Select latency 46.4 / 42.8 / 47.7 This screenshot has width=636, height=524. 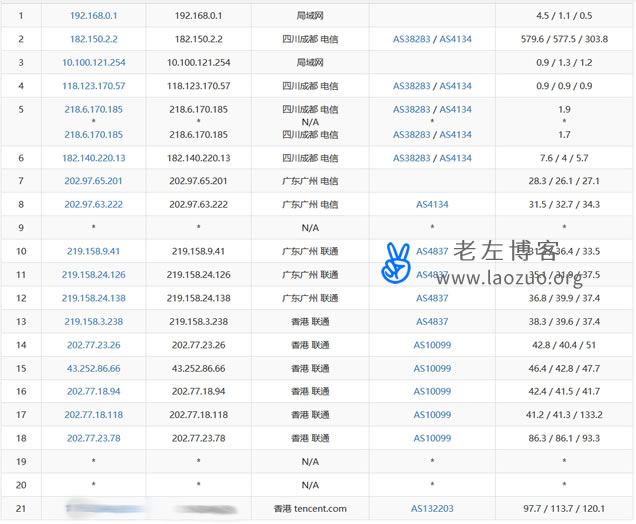click(x=564, y=369)
